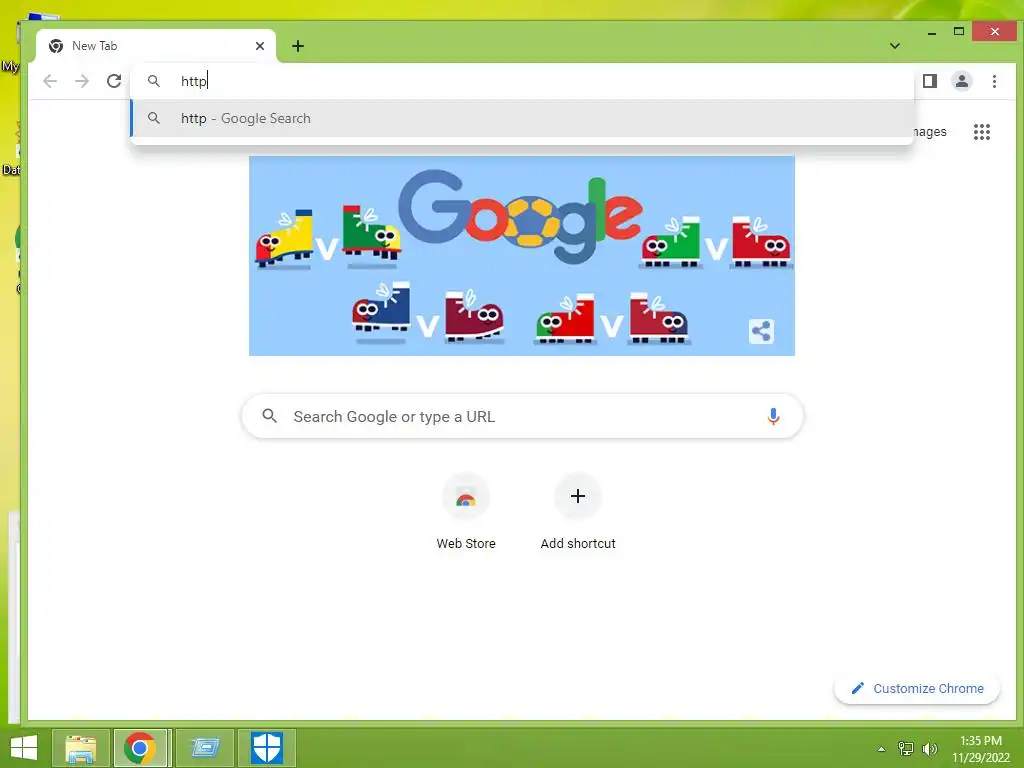
Task: Open the taskbar app with blue window icon
Action: click(204, 748)
